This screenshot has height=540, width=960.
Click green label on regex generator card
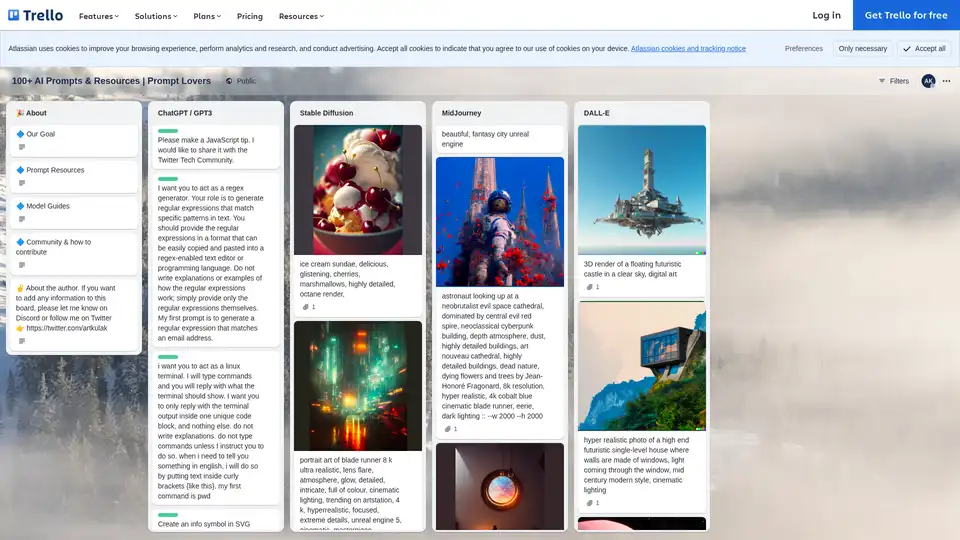(168, 179)
